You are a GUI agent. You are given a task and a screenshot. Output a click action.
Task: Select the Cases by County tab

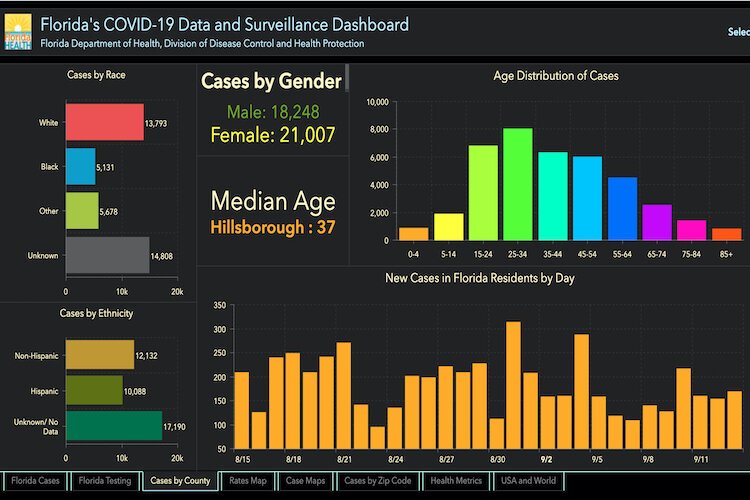[180, 481]
